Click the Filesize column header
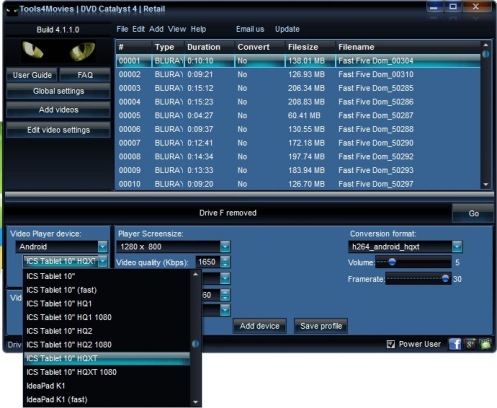 click(310, 47)
